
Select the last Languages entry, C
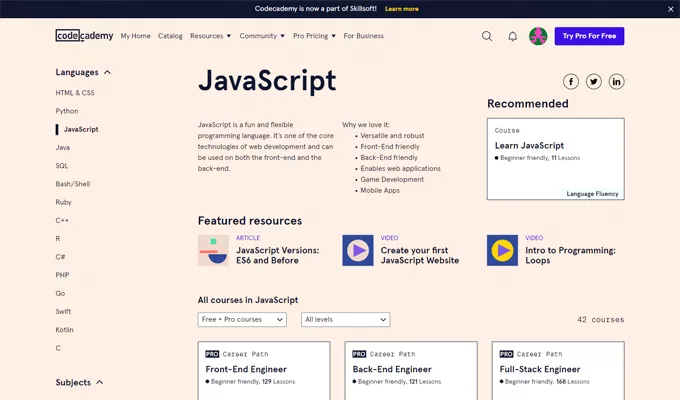tap(58, 348)
